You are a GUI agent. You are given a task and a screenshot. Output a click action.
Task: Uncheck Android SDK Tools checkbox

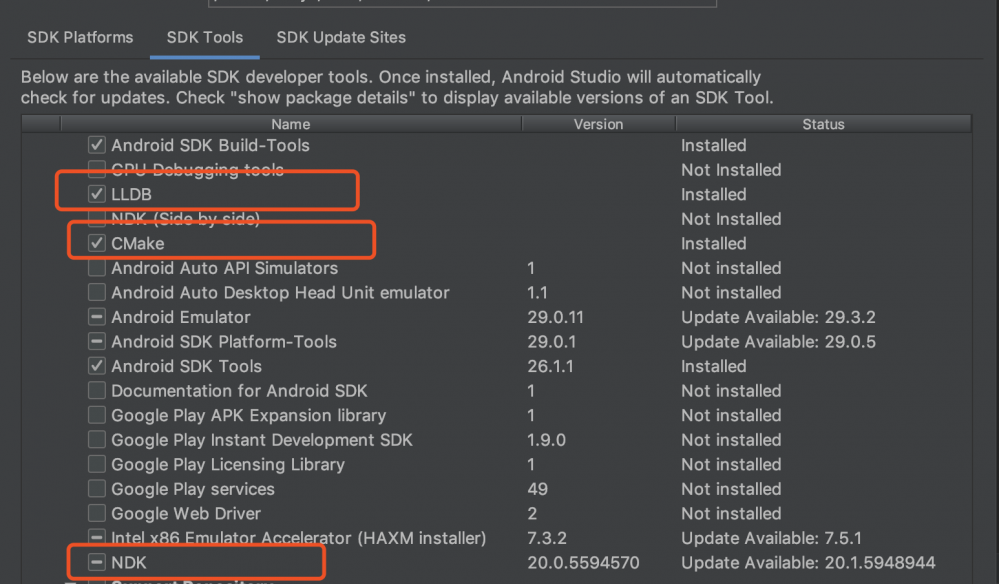[97, 366]
